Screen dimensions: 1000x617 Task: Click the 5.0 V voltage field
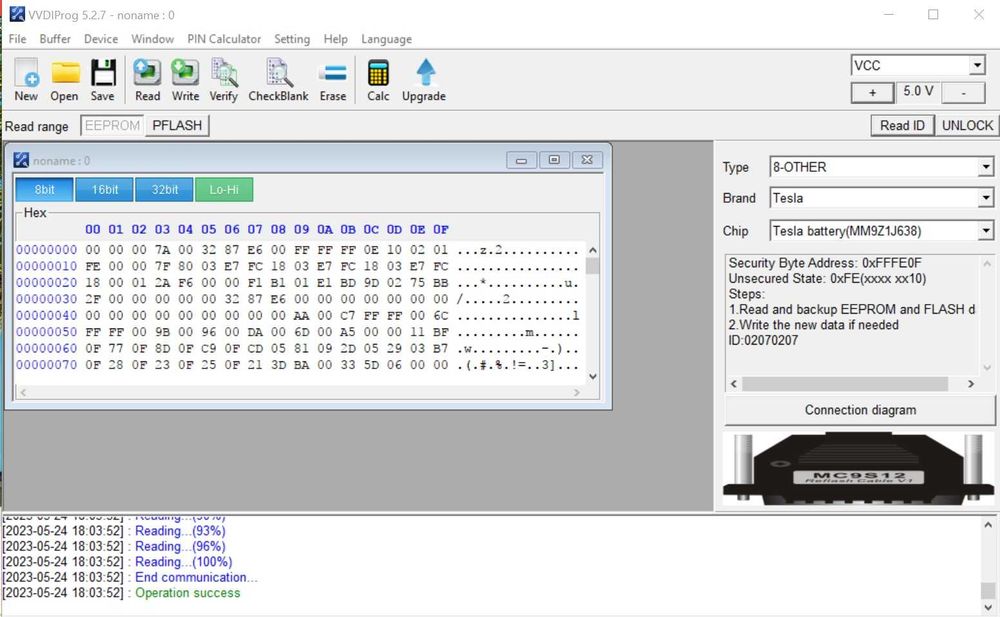pos(918,92)
